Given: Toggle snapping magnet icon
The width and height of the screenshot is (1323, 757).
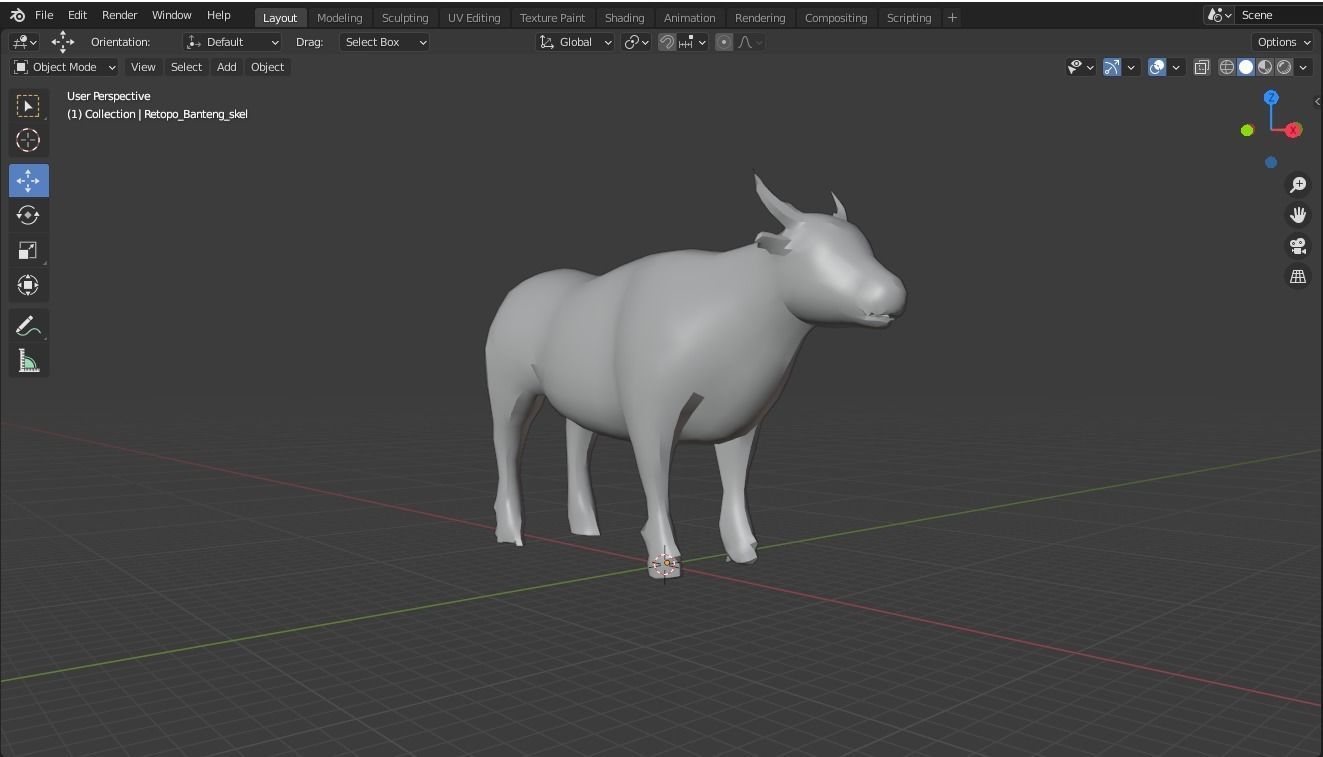Looking at the screenshot, I should pos(667,42).
